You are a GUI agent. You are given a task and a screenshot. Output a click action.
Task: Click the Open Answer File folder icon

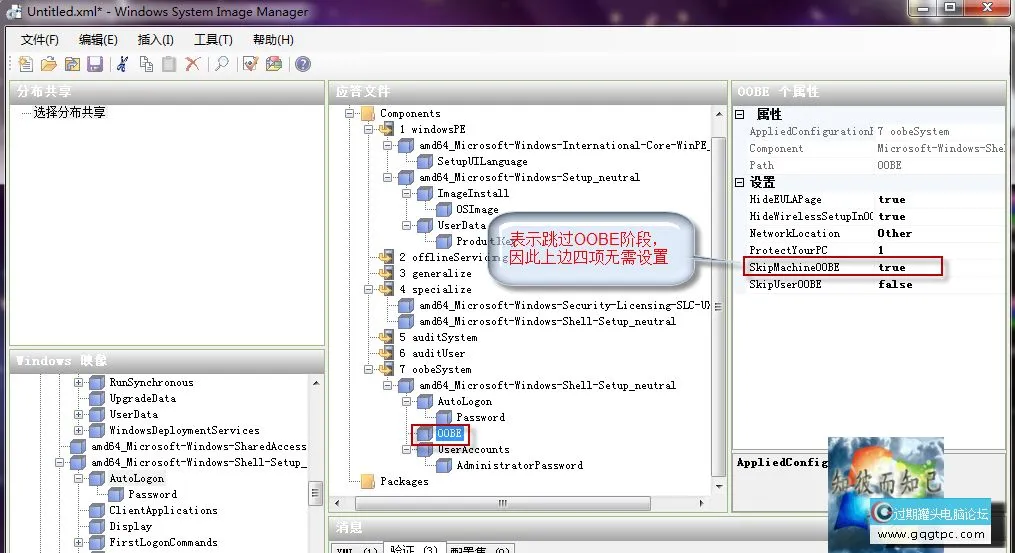[x=49, y=64]
